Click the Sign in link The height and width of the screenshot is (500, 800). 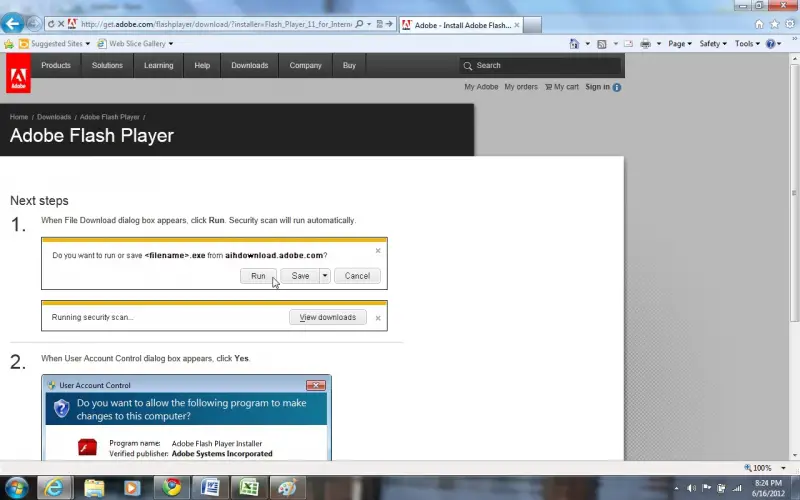point(597,87)
